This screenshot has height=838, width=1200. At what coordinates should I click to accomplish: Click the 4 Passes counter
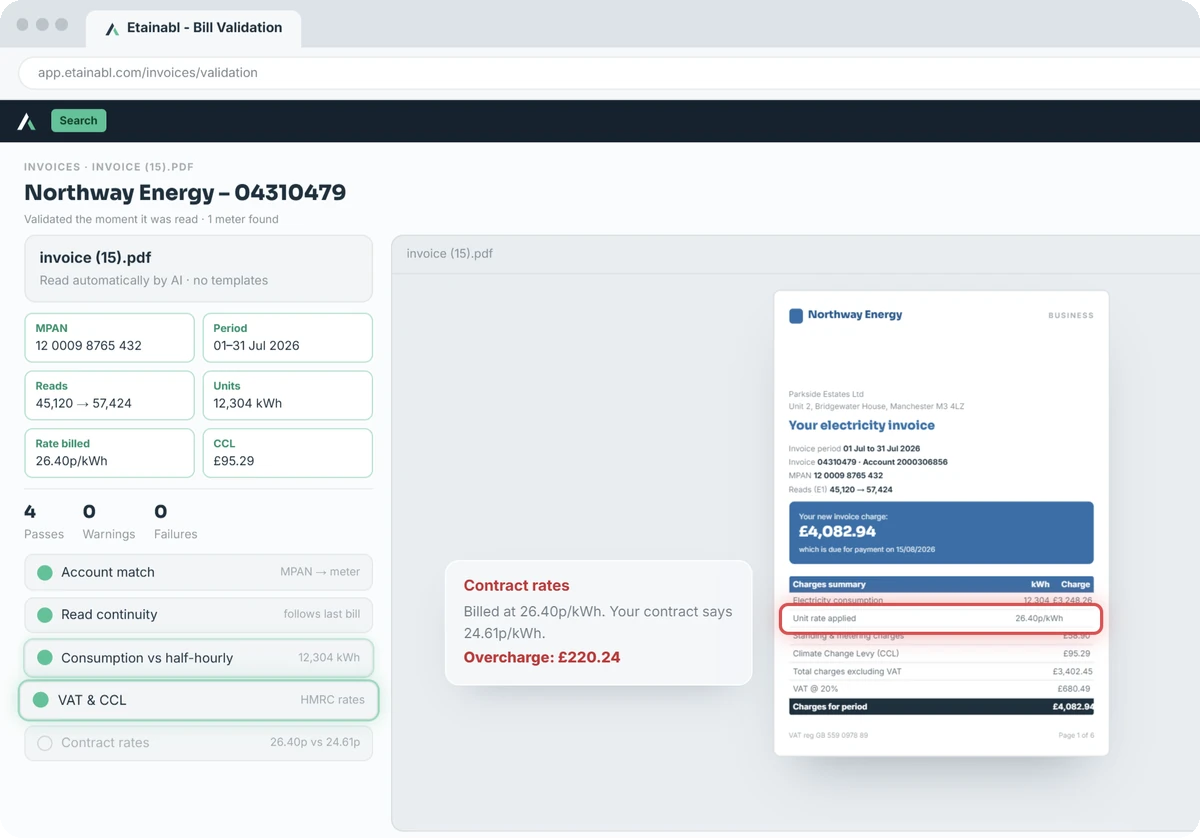44,522
